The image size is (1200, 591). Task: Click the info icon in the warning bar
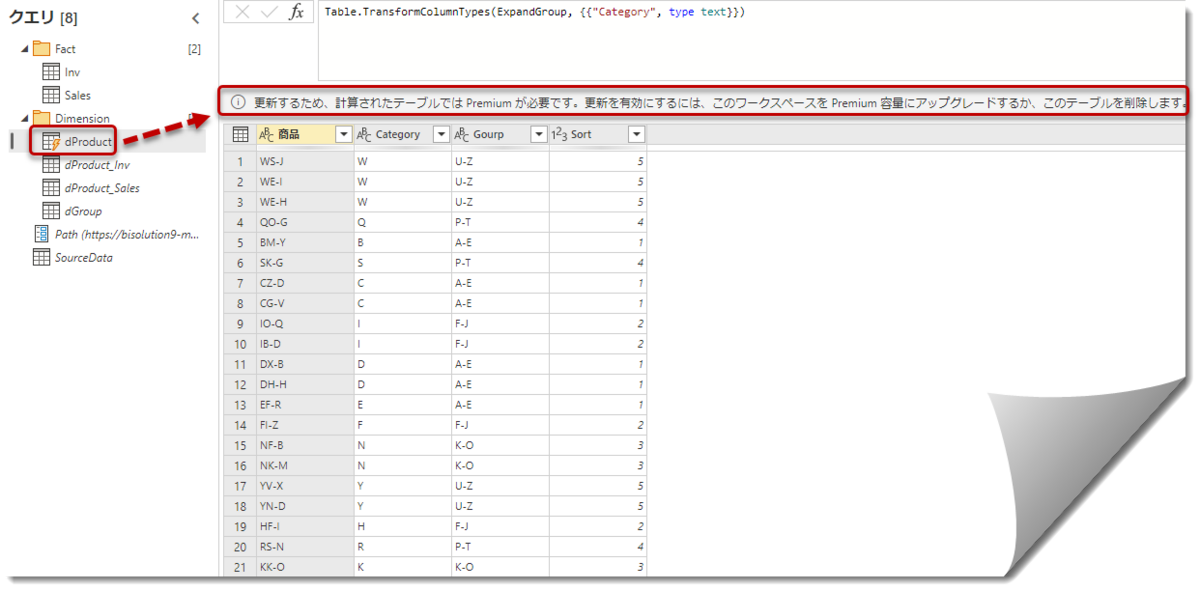click(238, 102)
